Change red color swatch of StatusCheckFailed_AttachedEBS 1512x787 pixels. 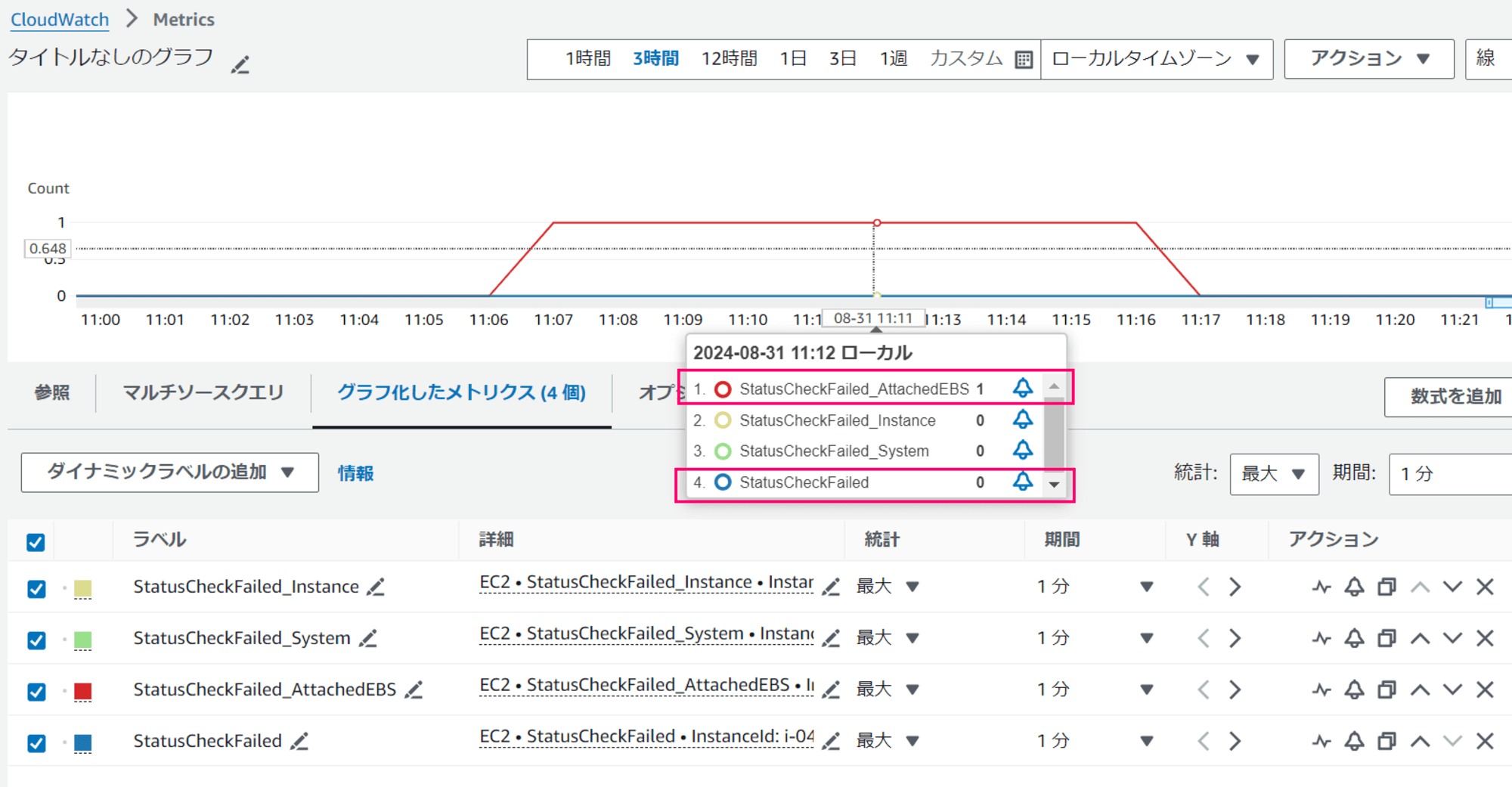[x=83, y=691]
